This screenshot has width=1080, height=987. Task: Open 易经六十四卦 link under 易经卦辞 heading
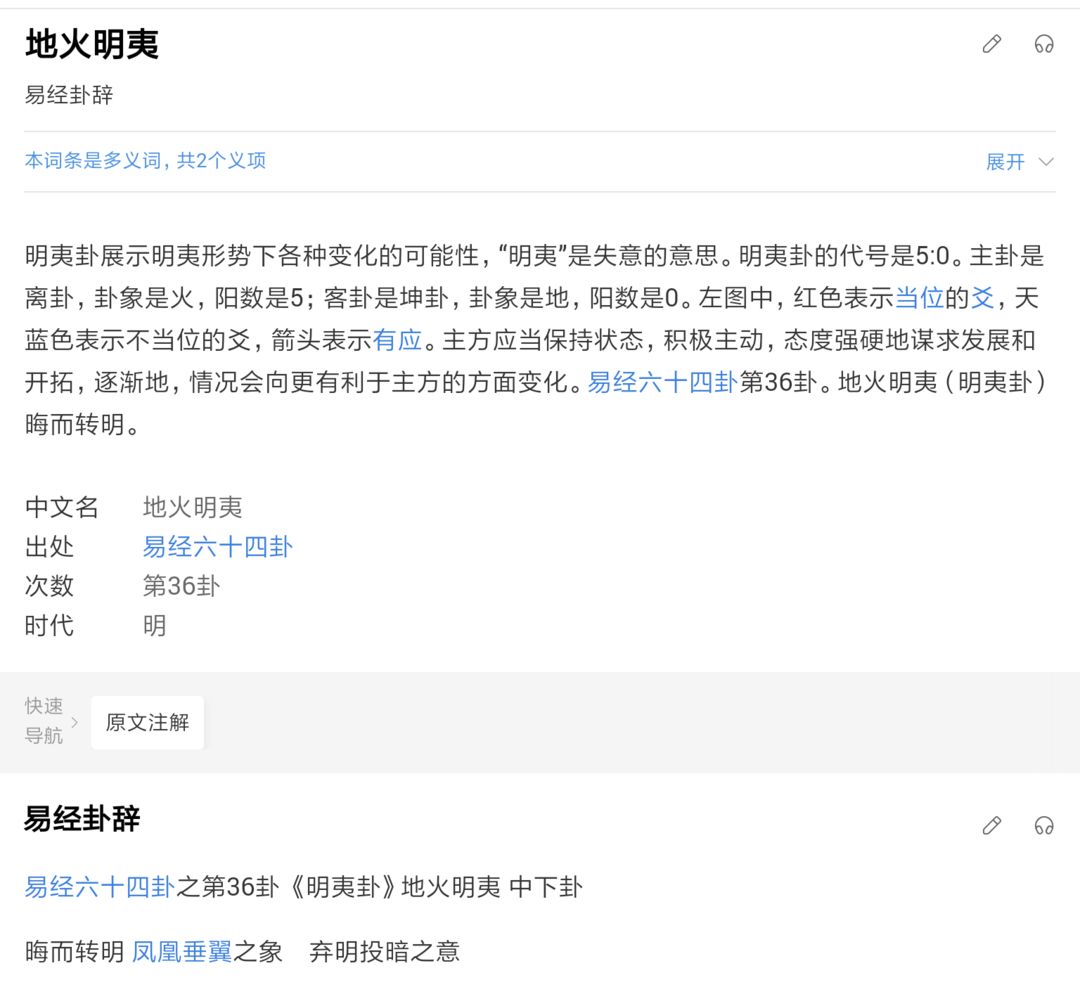(x=100, y=886)
